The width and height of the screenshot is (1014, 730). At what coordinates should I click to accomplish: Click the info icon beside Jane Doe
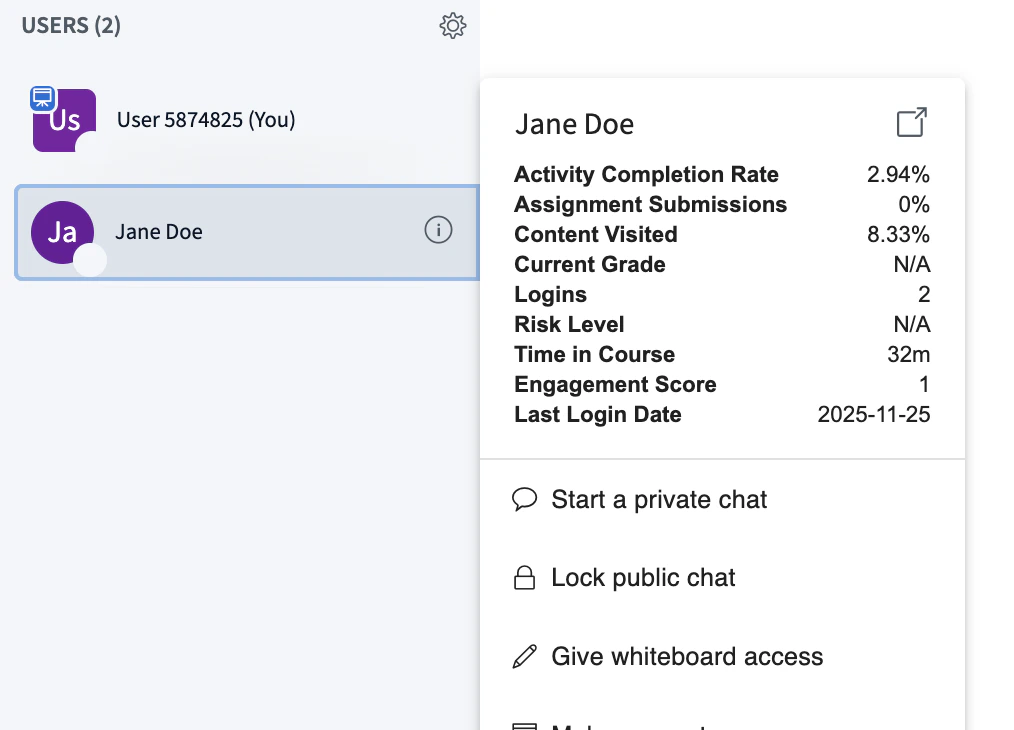tap(438, 230)
